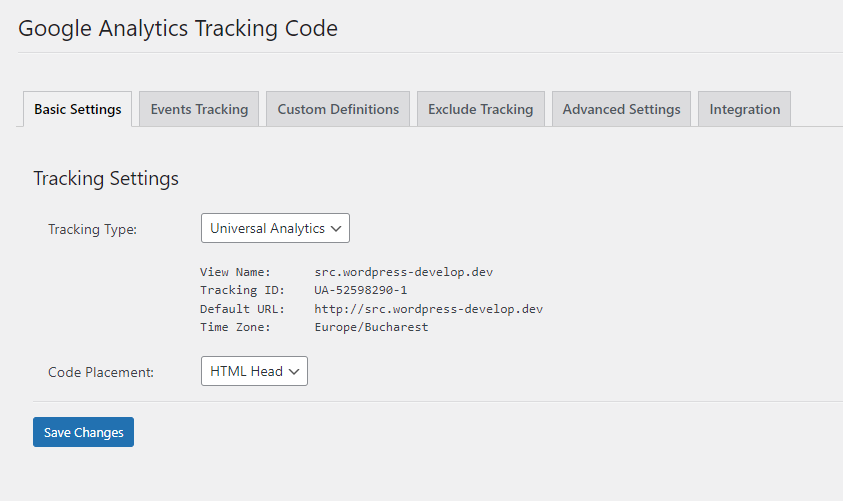Image resolution: width=843 pixels, height=501 pixels.
Task: Open the Custom Definitions tab
Action: click(x=338, y=109)
